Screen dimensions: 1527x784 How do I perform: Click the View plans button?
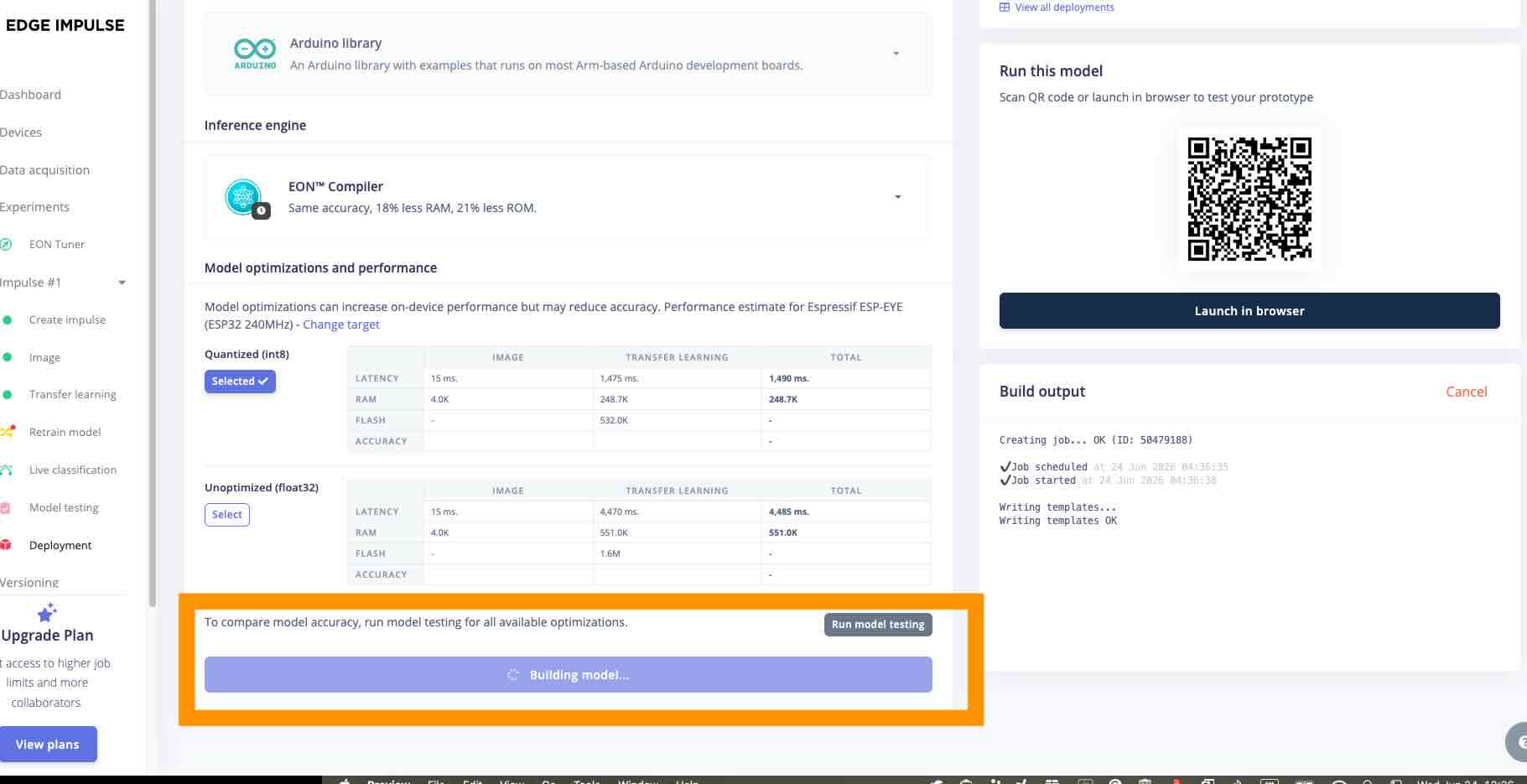[x=48, y=745]
